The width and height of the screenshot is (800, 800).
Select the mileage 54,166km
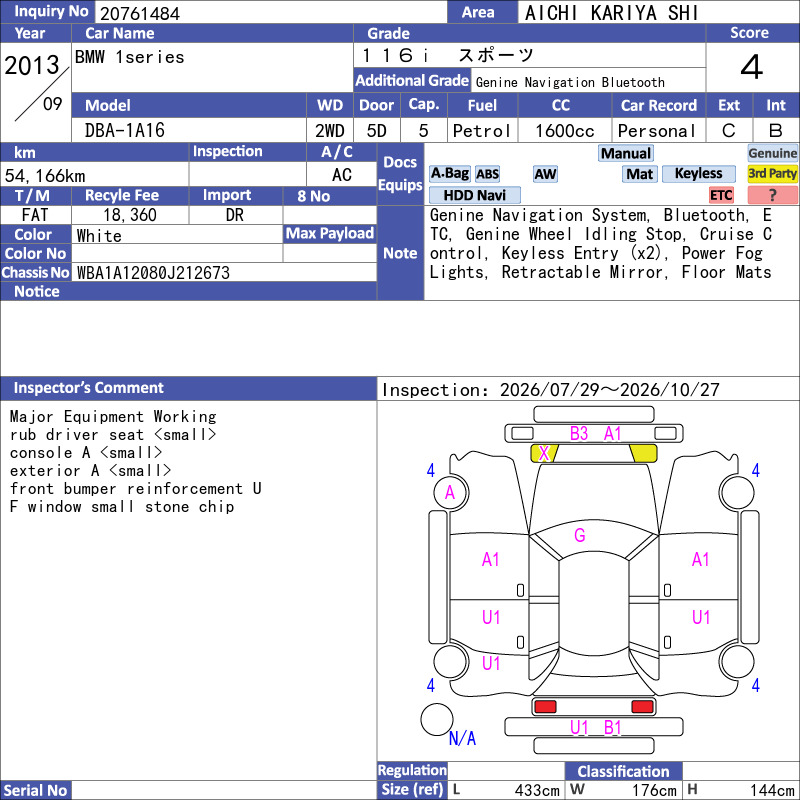pyautogui.click(x=45, y=176)
